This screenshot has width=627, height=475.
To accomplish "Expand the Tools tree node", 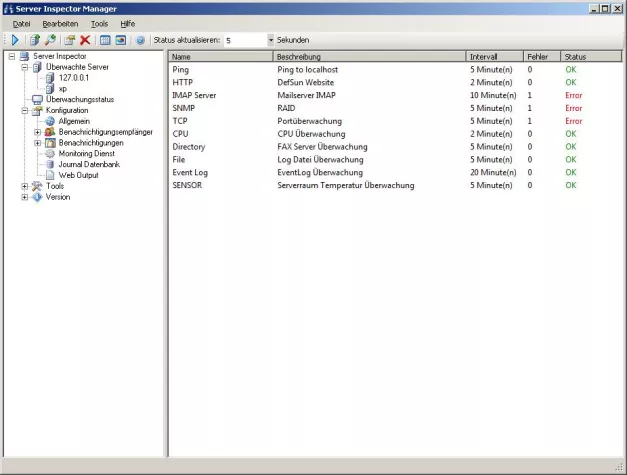I will [x=24, y=186].
